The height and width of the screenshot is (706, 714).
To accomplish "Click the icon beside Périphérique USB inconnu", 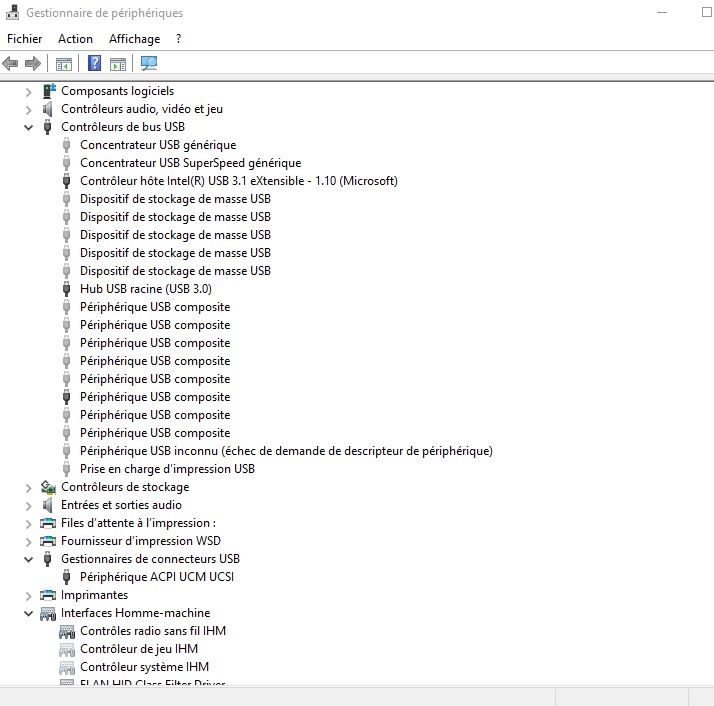I will coord(66,451).
